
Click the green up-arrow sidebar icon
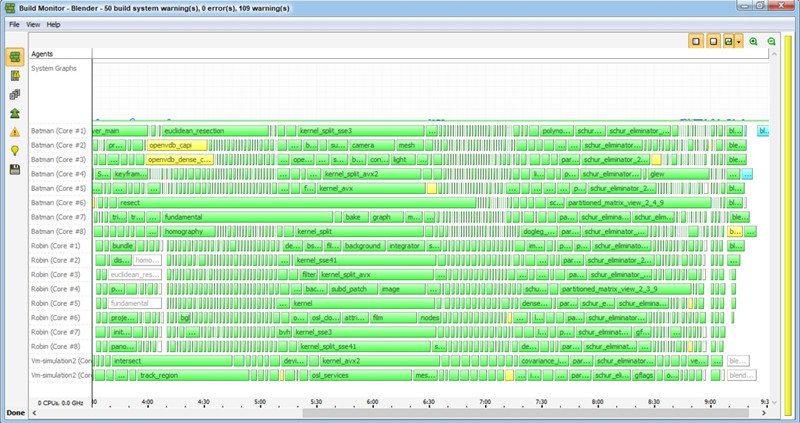14,113
